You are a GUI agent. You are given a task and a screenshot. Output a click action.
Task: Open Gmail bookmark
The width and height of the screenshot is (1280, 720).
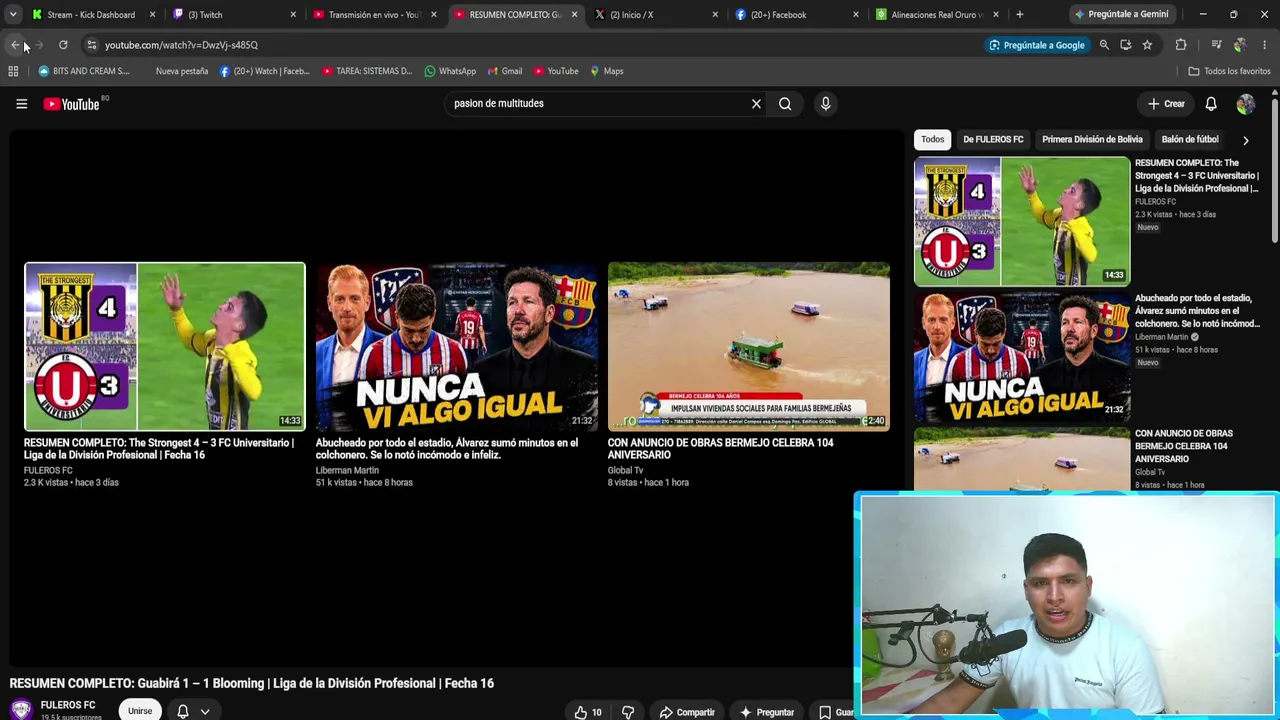[x=505, y=71]
